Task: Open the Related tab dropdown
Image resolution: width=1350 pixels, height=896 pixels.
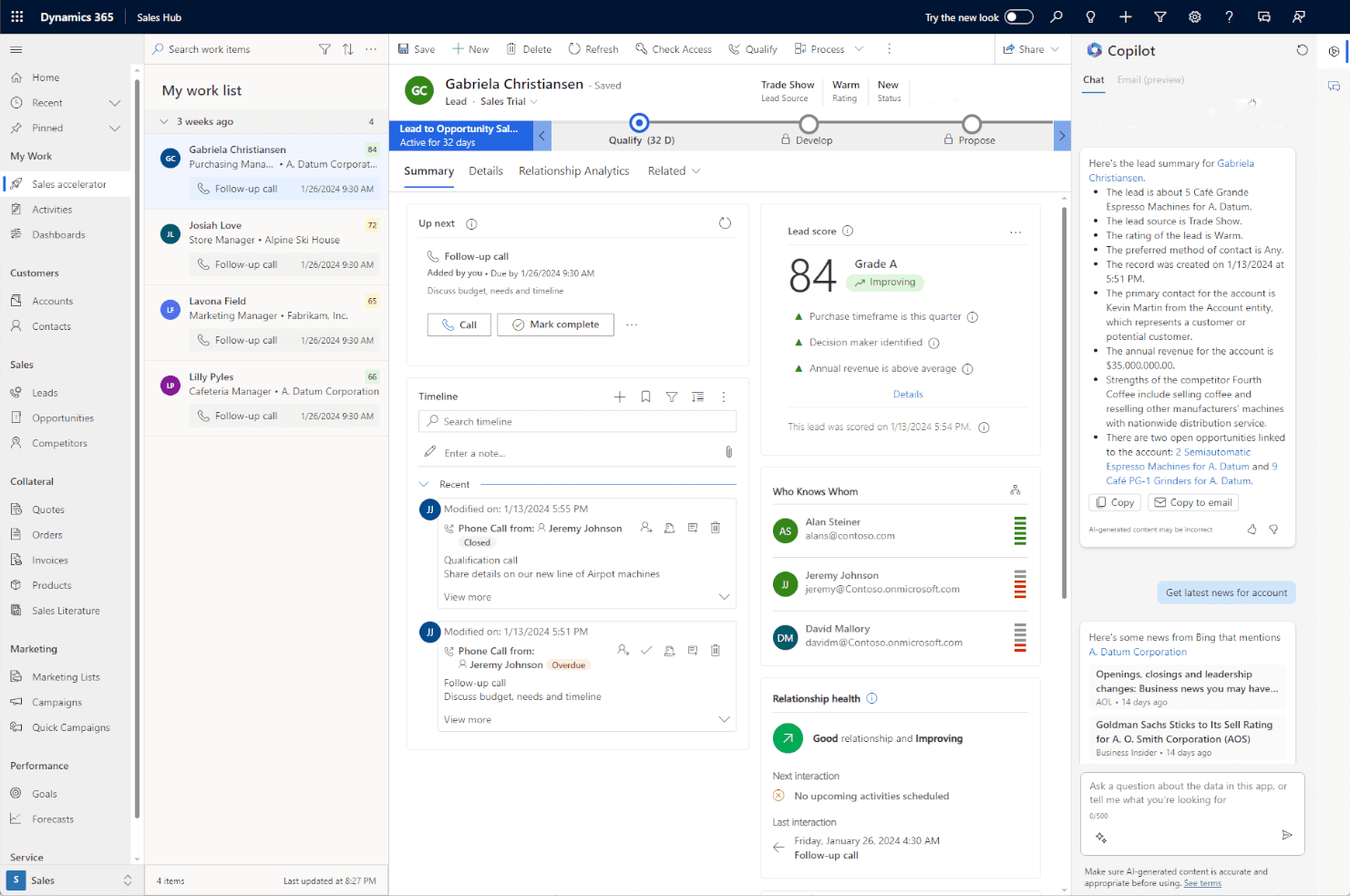Action: [x=675, y=170]
